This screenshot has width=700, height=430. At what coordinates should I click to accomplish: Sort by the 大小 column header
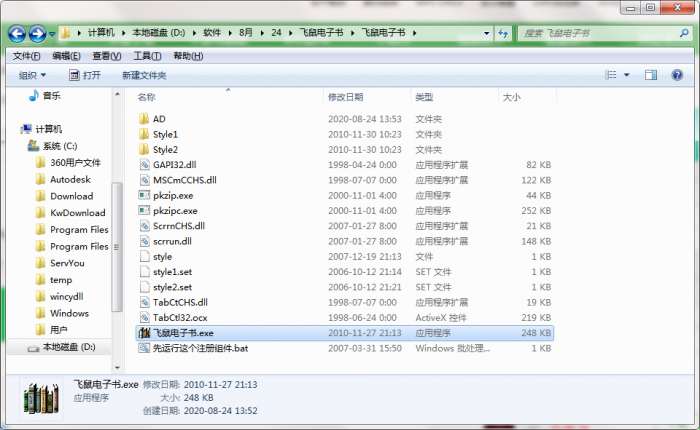[x=512, y=97]
